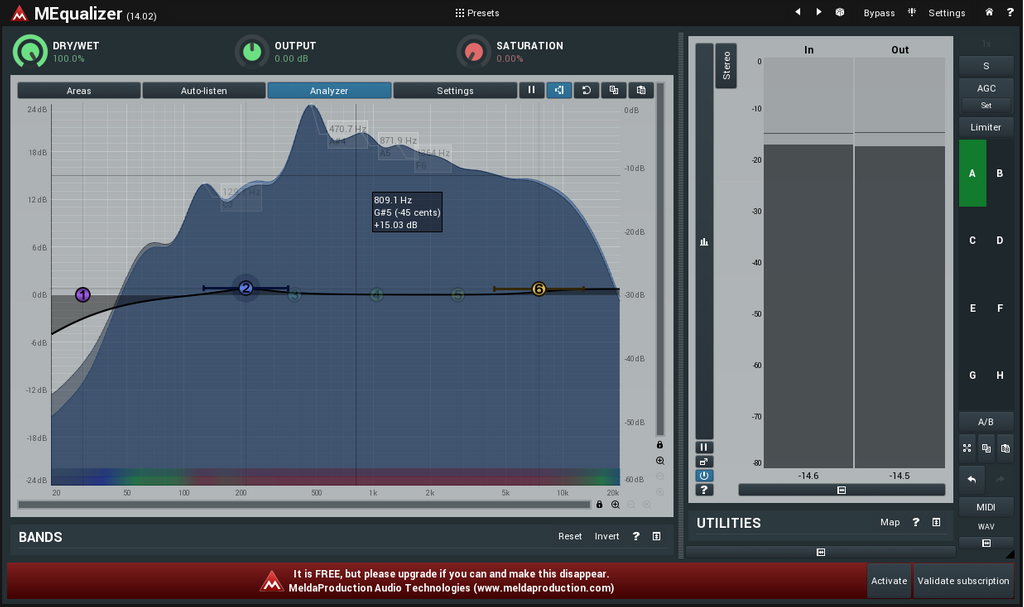Image resolution: width=1024 pixels, height=607 pixels.
Task: Click the dice randomize icon
Action: [840, 12]
